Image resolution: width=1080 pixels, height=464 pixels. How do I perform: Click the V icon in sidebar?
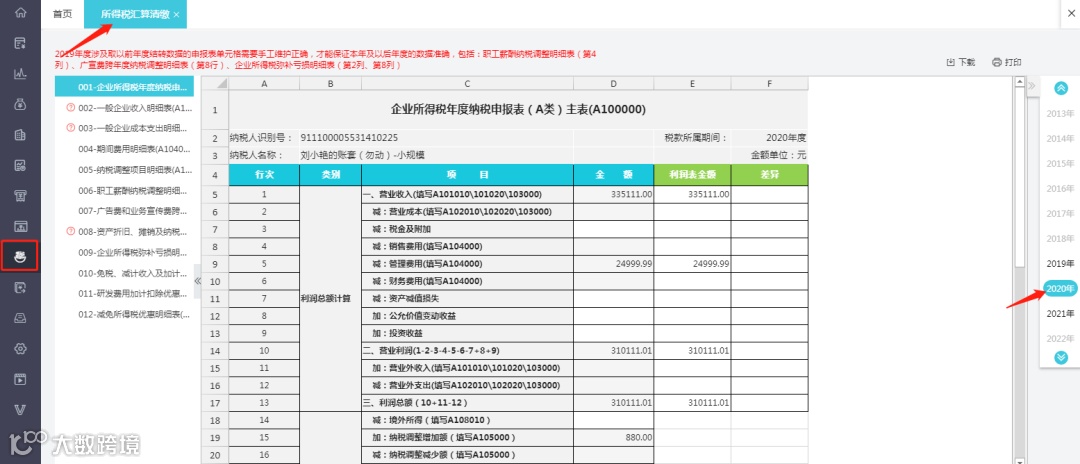click(20, 410)
